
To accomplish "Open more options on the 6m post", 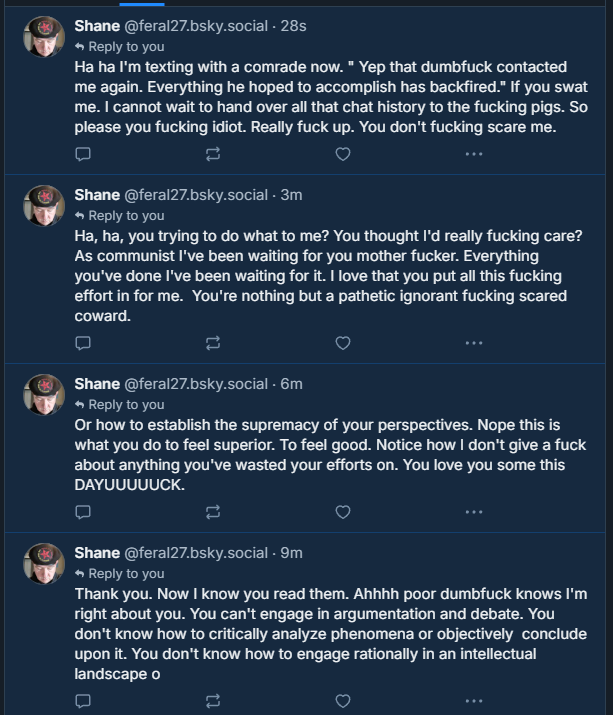I will (x=473, y=512).
